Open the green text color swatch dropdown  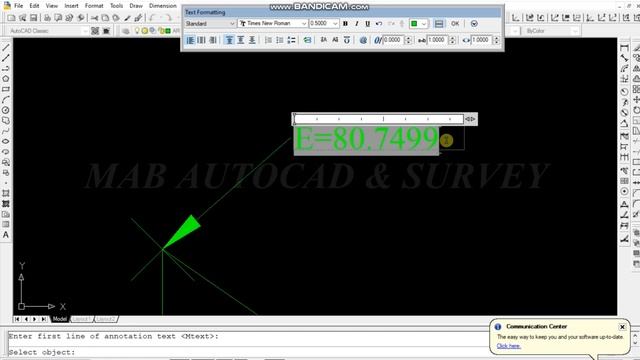point(418,24)
